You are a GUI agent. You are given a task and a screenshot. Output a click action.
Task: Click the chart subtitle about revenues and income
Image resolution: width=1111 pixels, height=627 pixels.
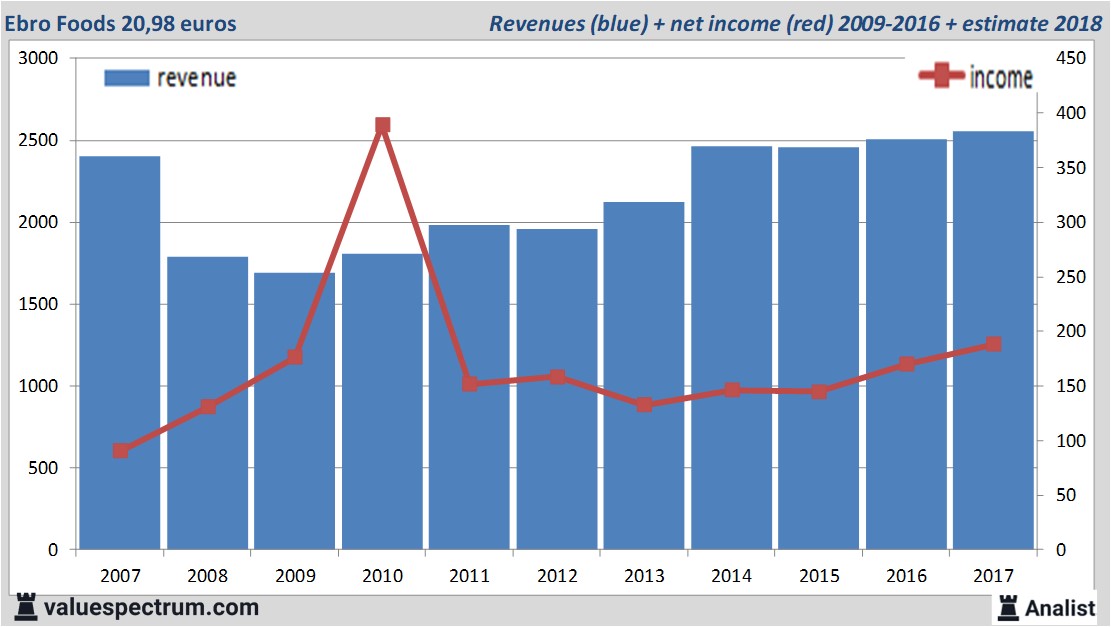point(794,23)
